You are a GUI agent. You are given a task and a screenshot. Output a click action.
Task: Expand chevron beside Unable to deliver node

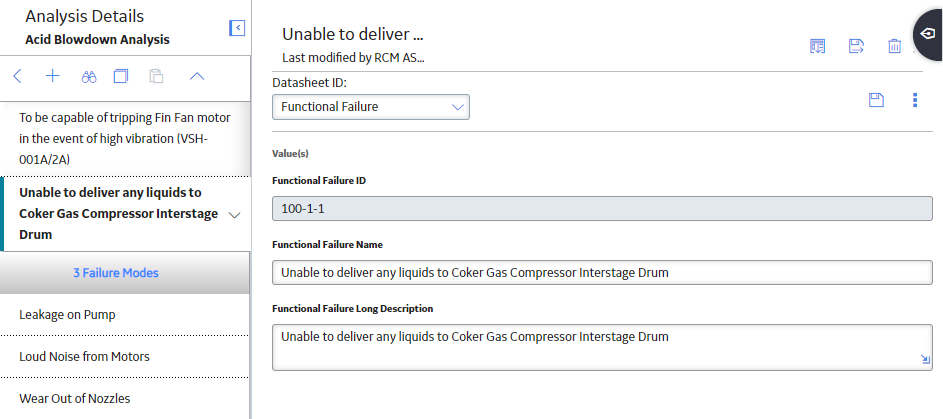[x=235, y=215]
